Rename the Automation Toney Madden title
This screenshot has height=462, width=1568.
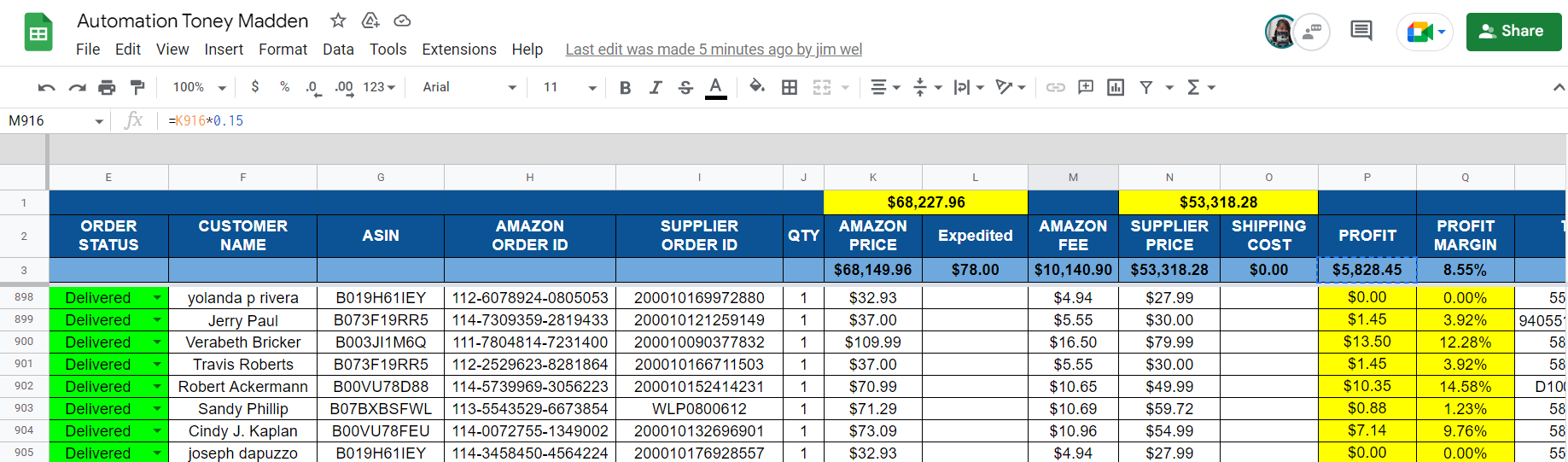tap(193, 20)
